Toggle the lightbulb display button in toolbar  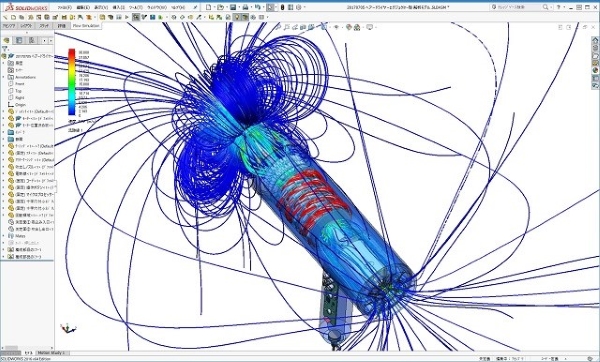tap(237, 17)
